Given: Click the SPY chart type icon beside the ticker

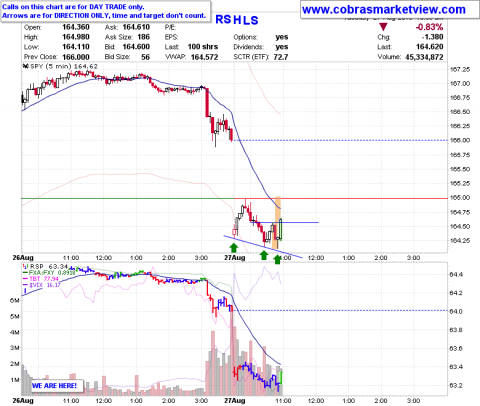Looking at the screenshot, I should click(x=25, y=66).
